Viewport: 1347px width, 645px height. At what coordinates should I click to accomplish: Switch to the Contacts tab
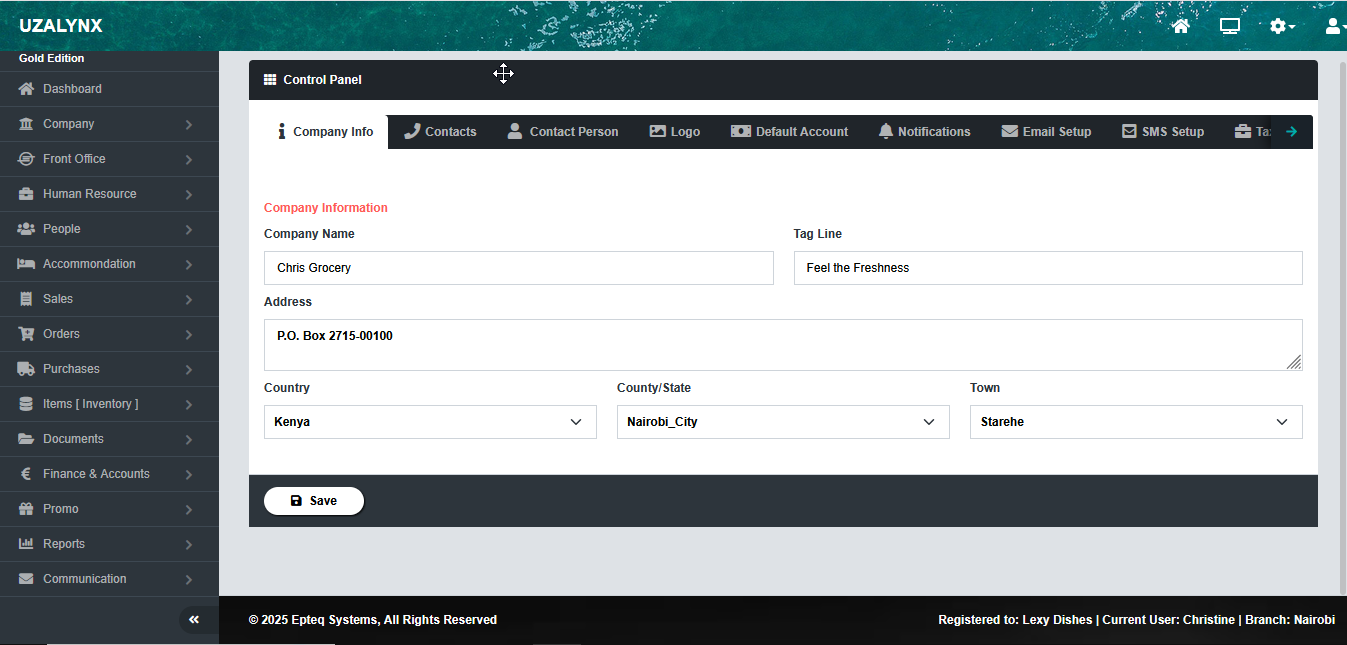(440, 132)
